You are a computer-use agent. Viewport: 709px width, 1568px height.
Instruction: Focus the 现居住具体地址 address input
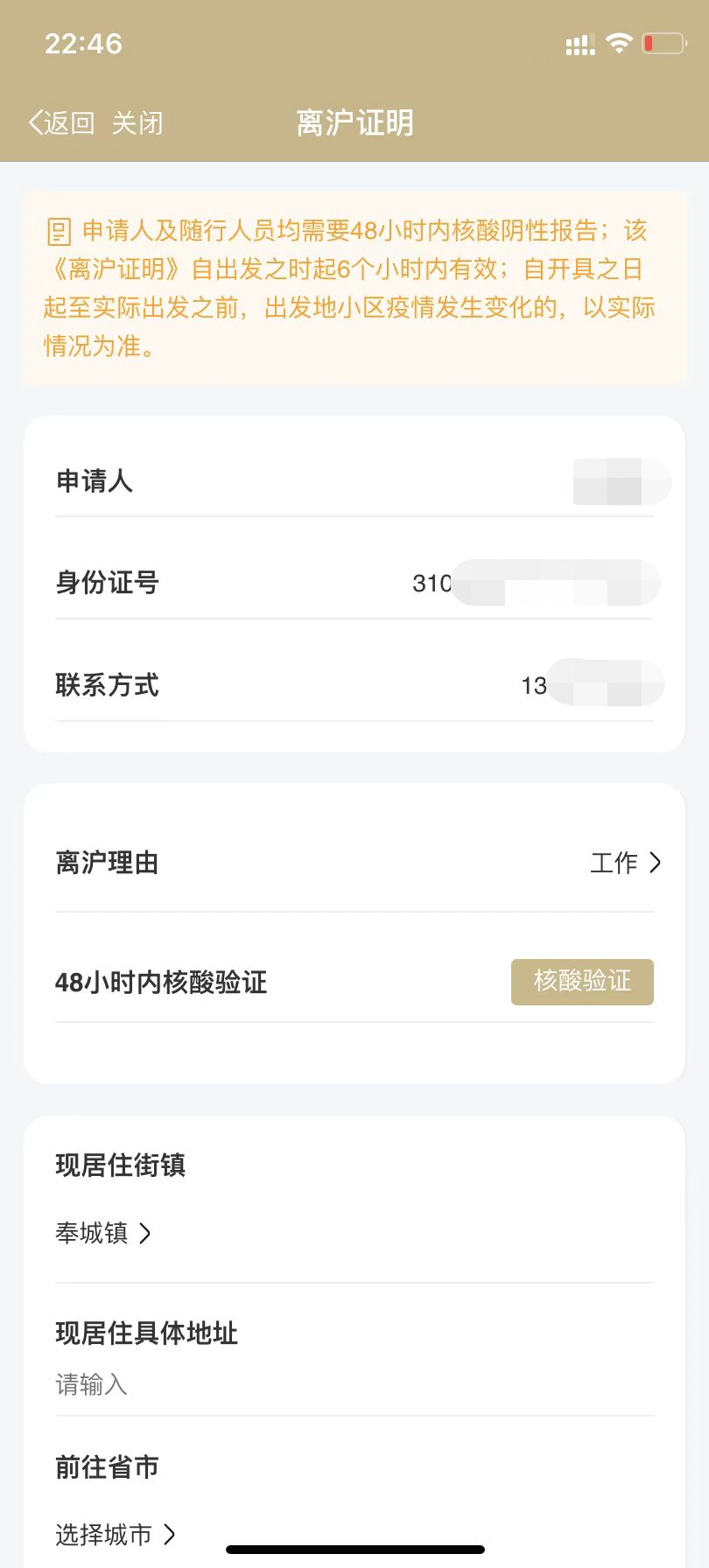(354, 1384)
